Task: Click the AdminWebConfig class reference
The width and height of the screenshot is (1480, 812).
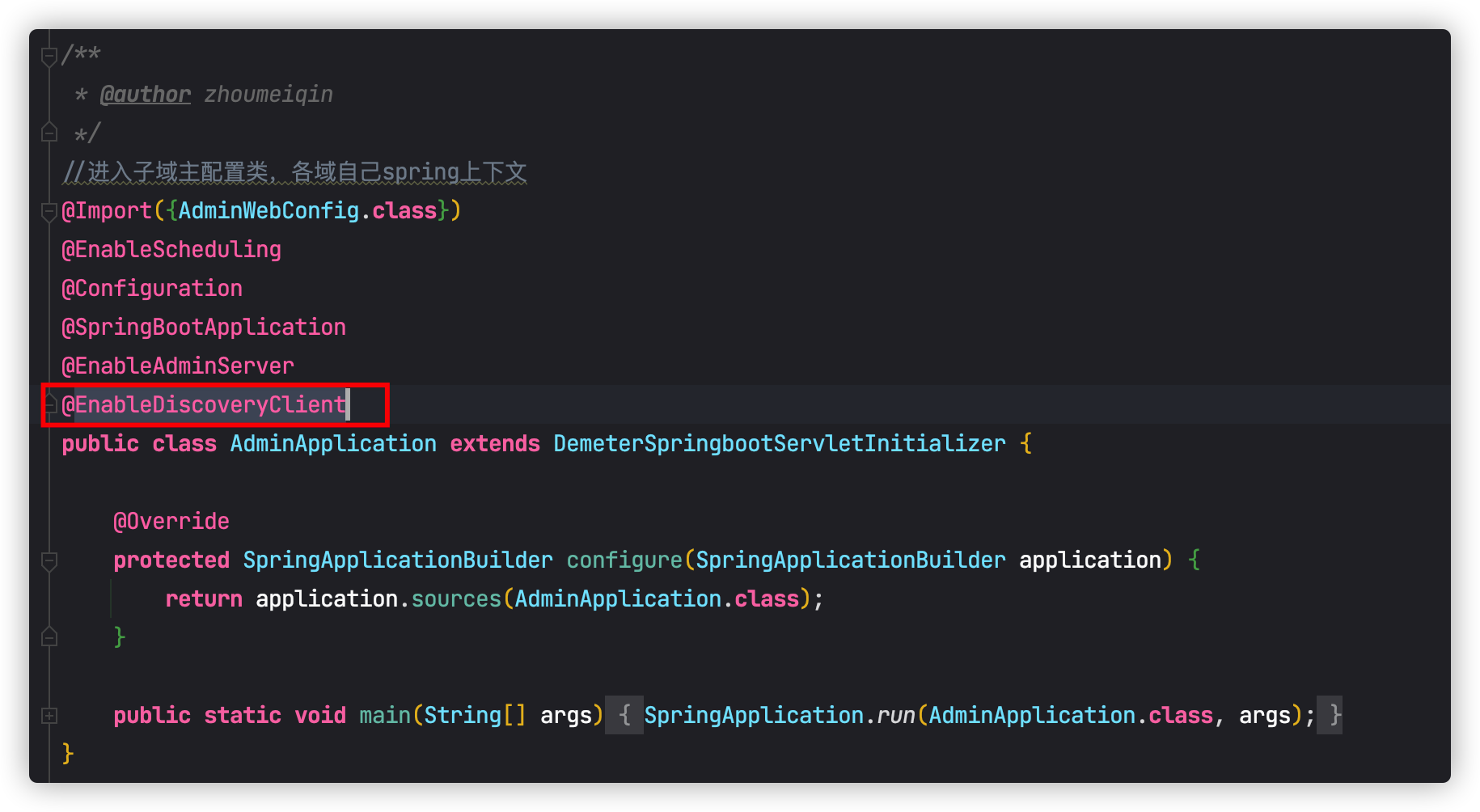Action: tap(269, 211)
